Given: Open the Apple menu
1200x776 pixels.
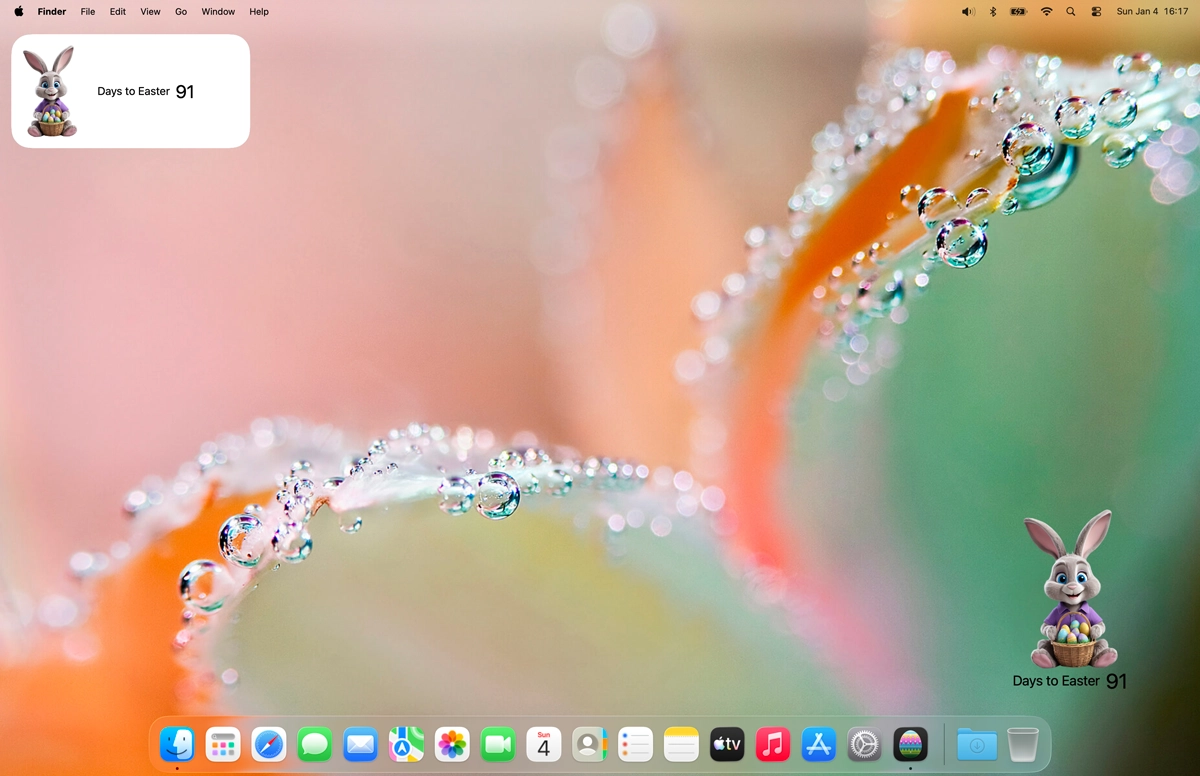Looking at the screenshot, I should tap(19, 11).
